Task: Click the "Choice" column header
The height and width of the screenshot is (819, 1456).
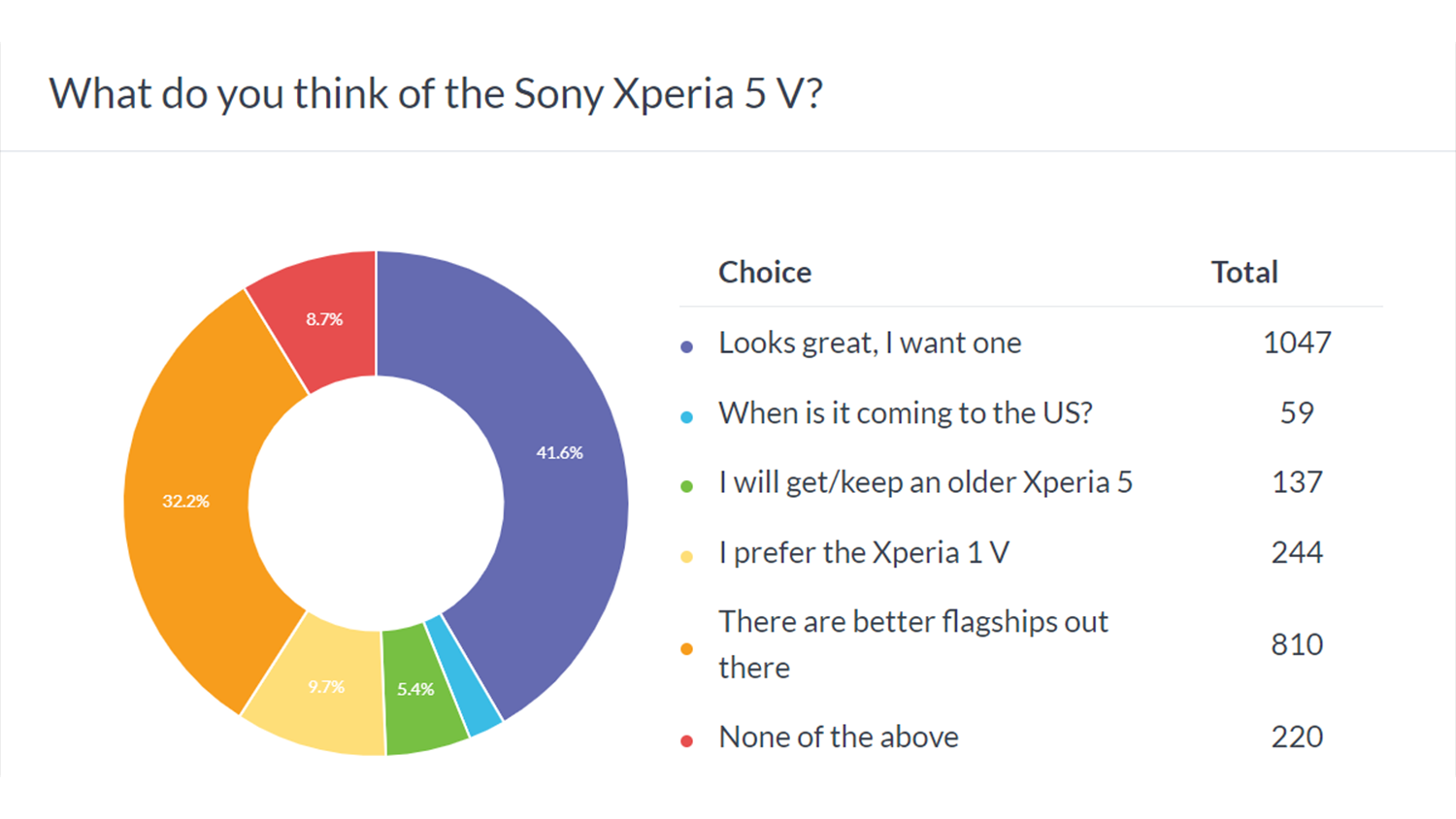Action: [765, 272]
